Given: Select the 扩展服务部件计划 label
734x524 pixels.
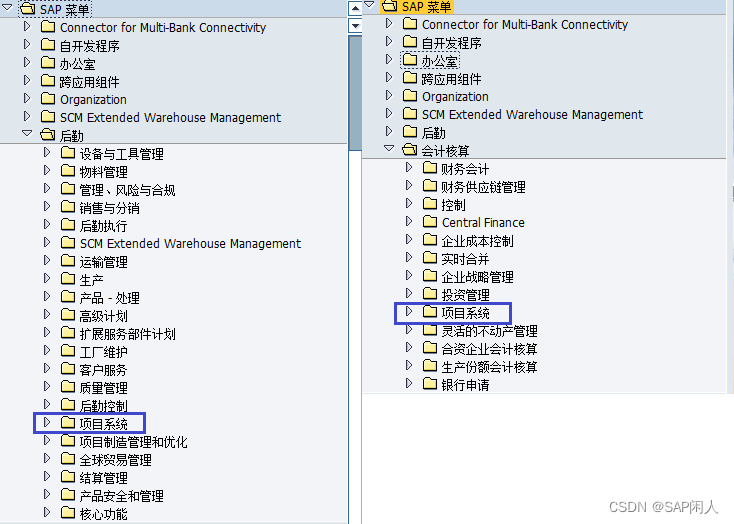Looking at the screenshot, I should tap(127, 334).
